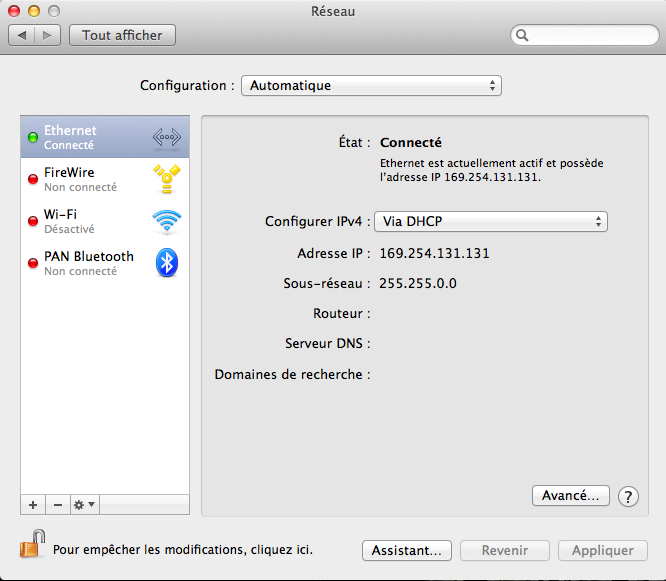666x581 pixels.
Task: Click the Ethernet double-arrow icon
Action: click(166, 137)
